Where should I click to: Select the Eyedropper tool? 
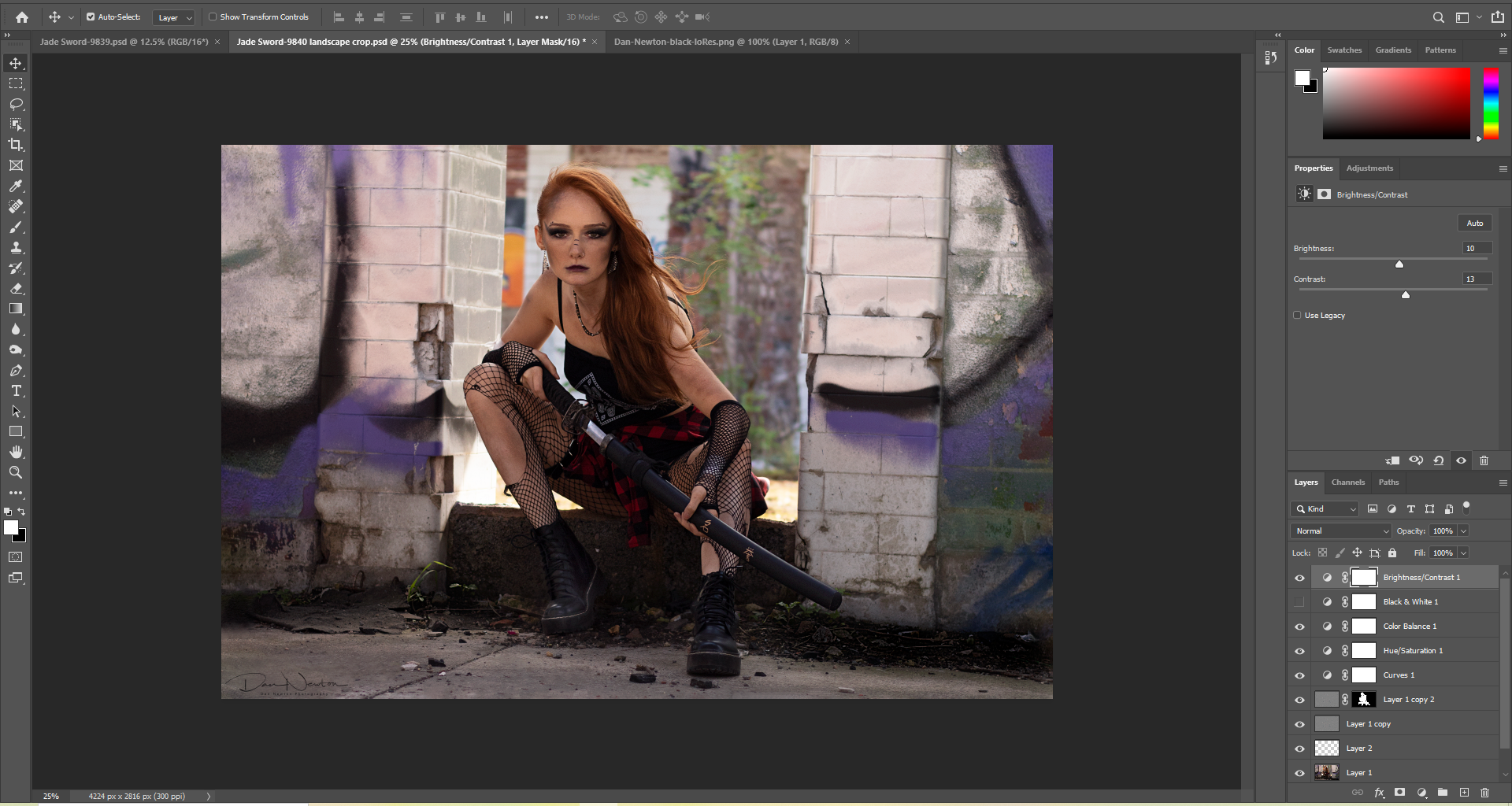point(16,186)
